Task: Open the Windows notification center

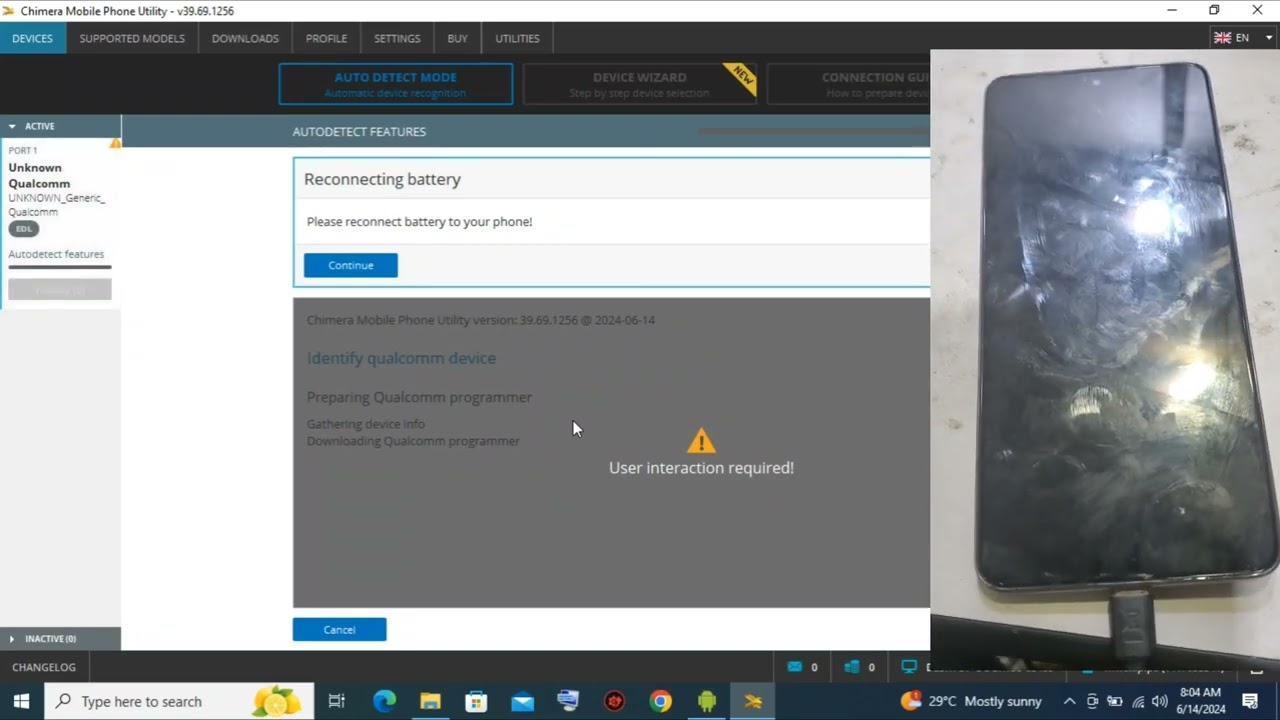Action: coord(1250,701)
